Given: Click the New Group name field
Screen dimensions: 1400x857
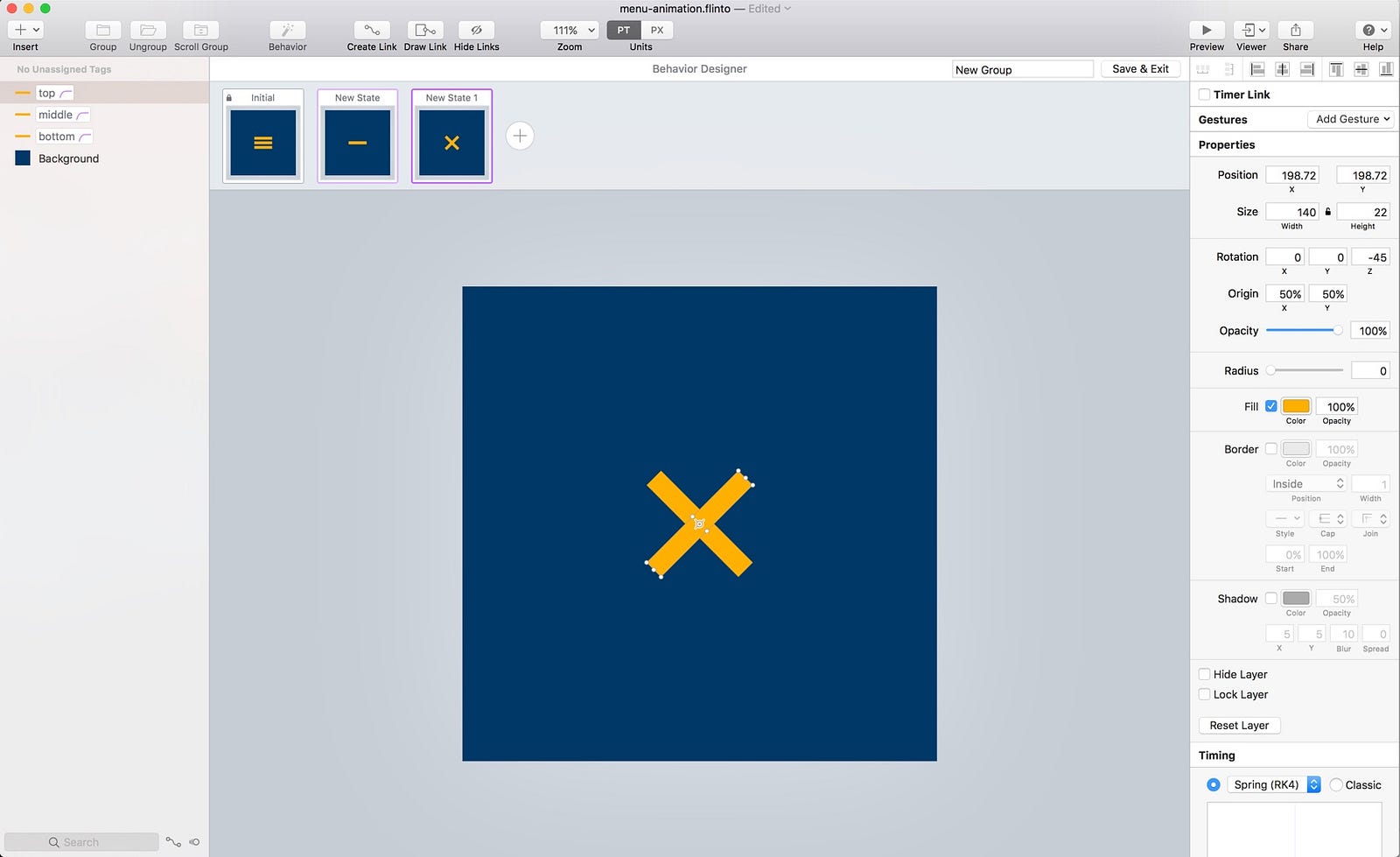Looking at the screenshot, I should [x=1023, y=69].
